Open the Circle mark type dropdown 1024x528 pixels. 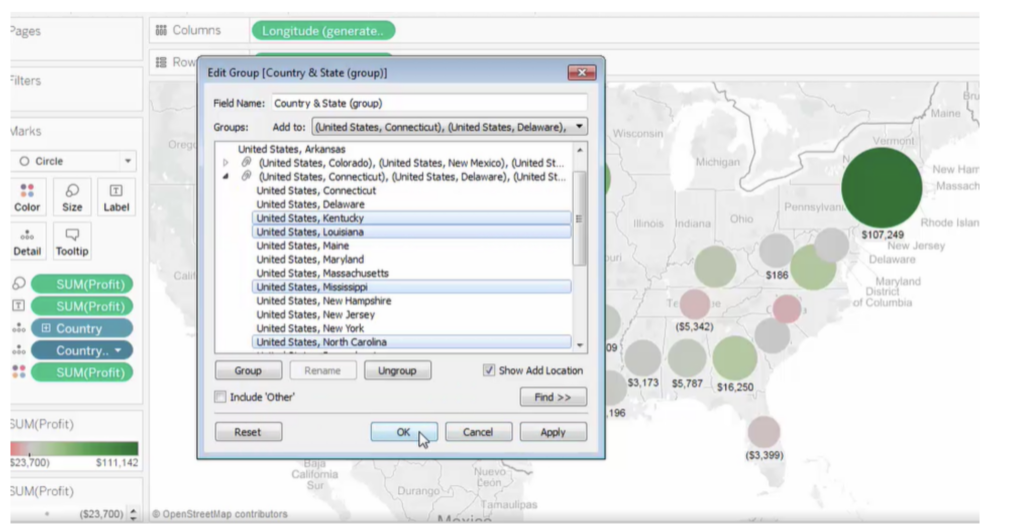pos(74,161)
